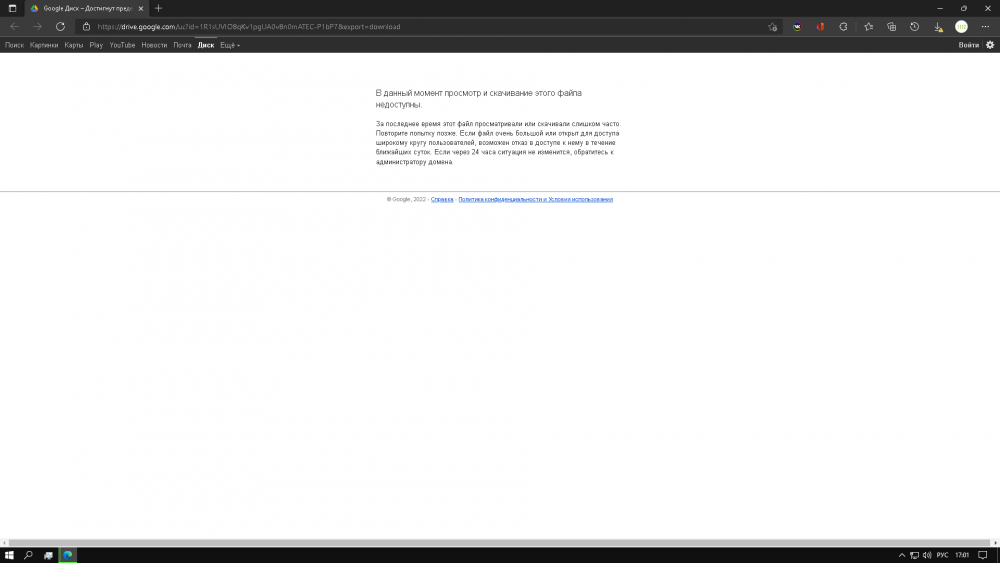Click the heading about file being unavailable

(478, 99)
